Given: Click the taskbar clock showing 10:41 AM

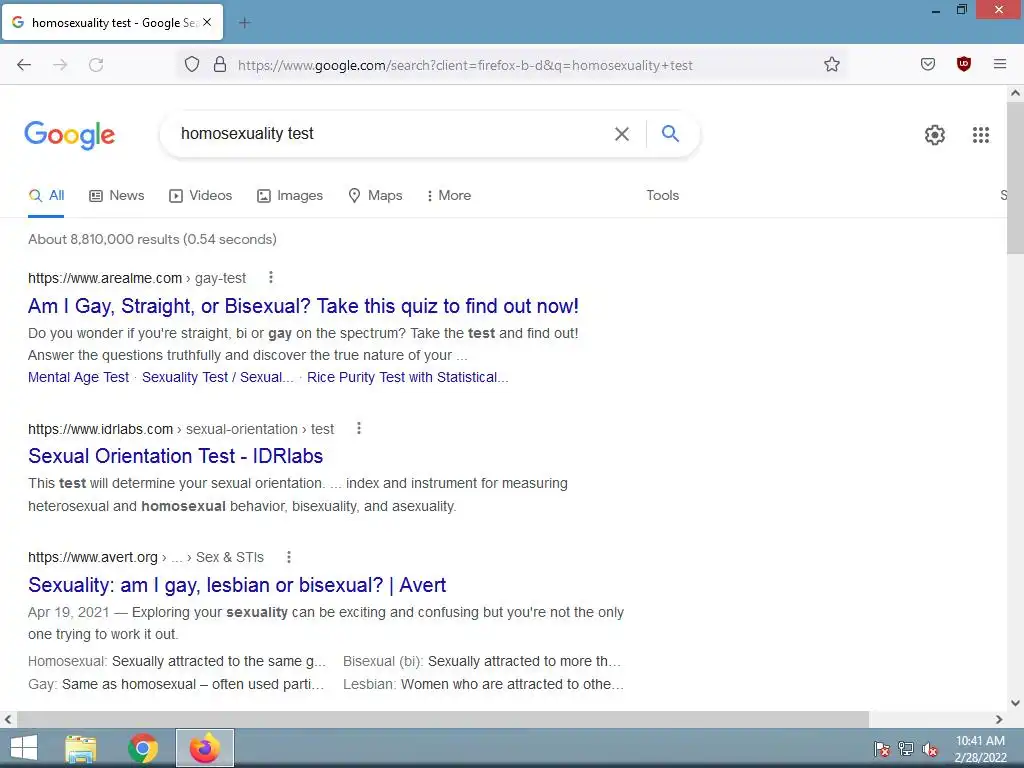Looking at the screenshot, I should point(980,749).
